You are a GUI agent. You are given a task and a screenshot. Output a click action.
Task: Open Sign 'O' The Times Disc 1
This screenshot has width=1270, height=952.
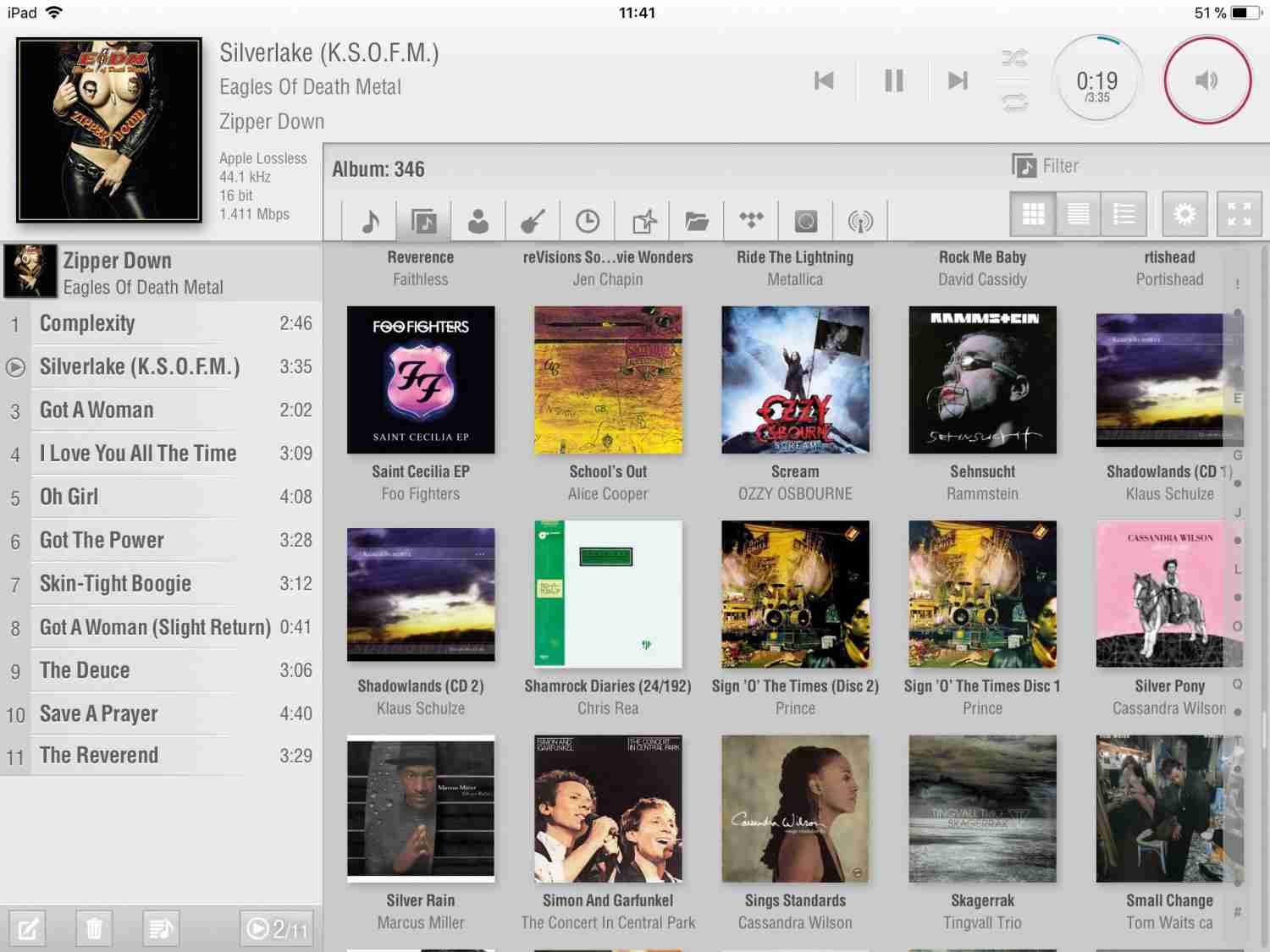point(982,594)
